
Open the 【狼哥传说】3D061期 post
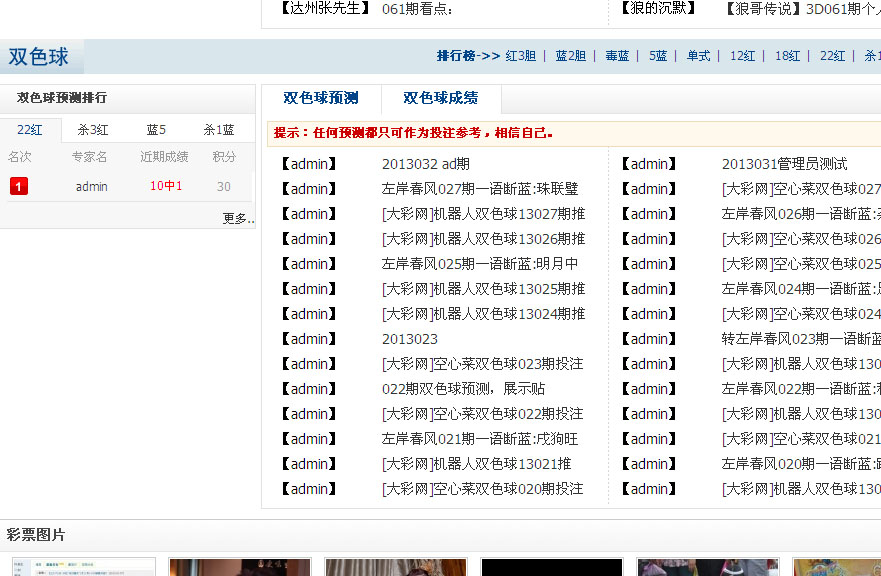point(802,9)
